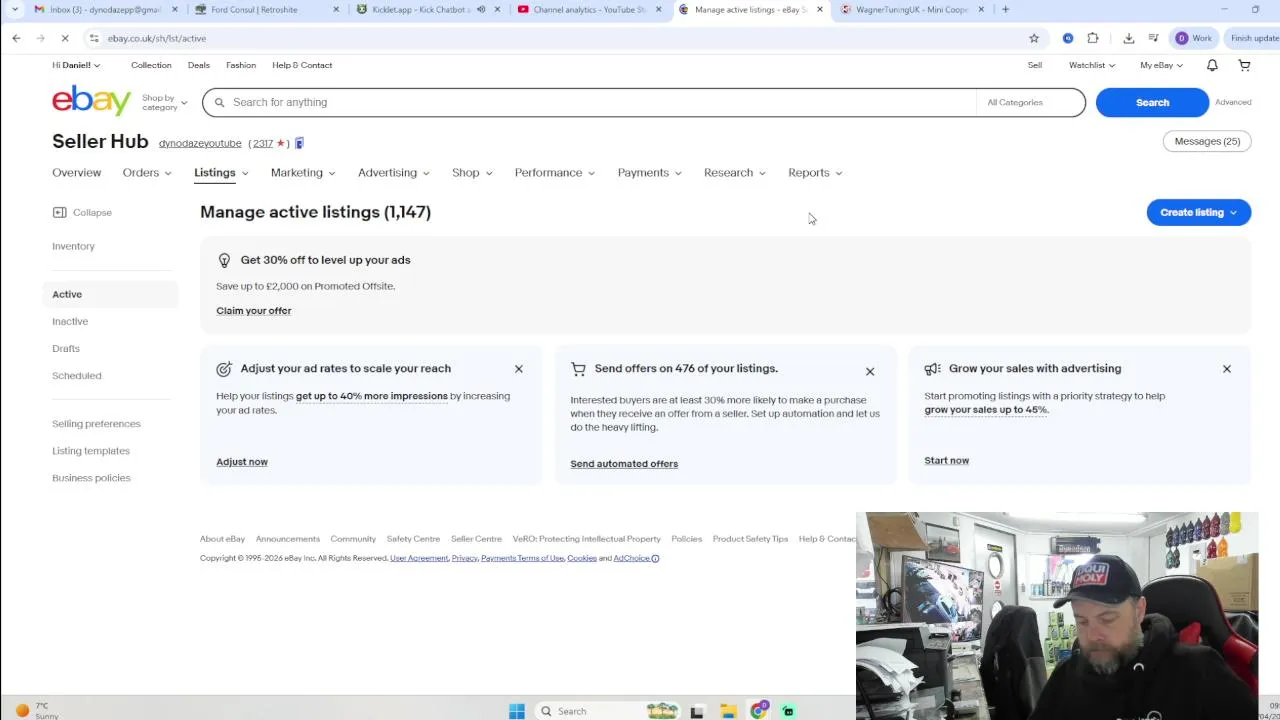Expand the Orders menu

pos(147,173)
